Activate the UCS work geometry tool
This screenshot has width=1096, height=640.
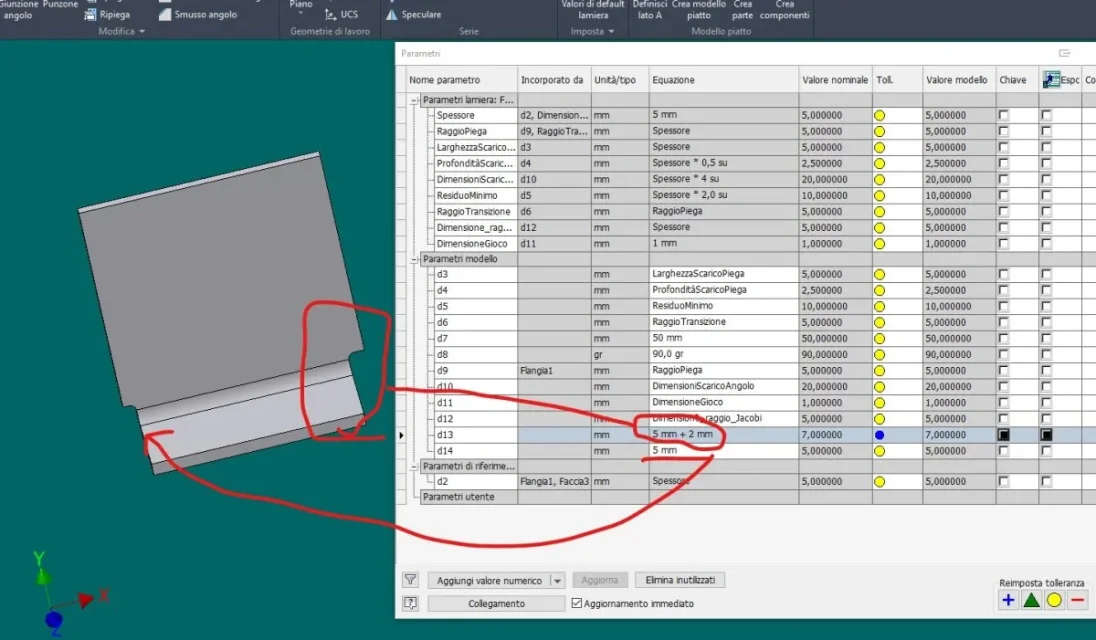tap(341, 14)
